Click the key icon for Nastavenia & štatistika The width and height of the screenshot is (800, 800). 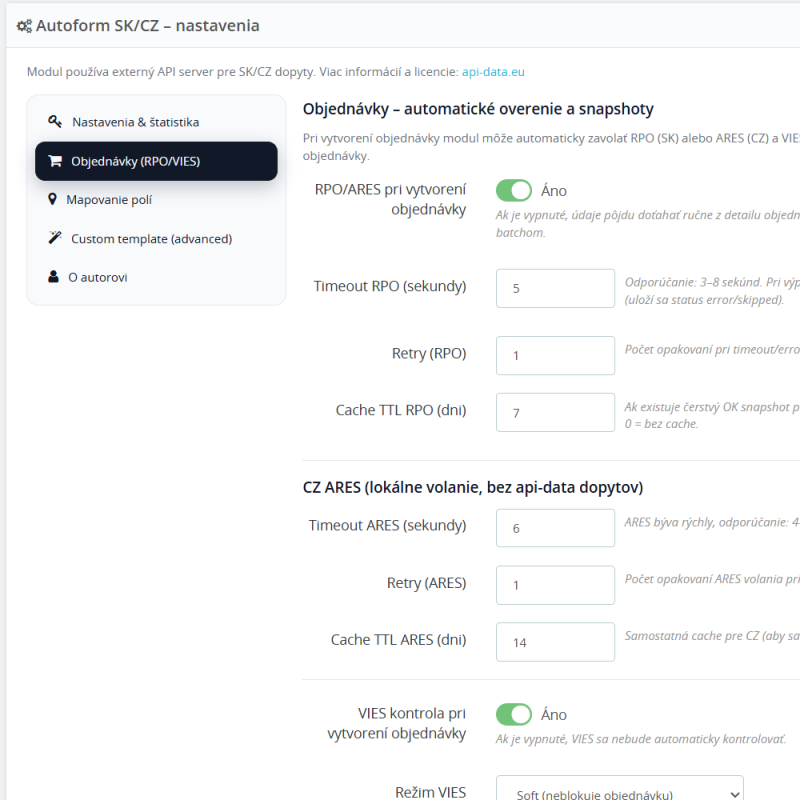pos(54,122)
